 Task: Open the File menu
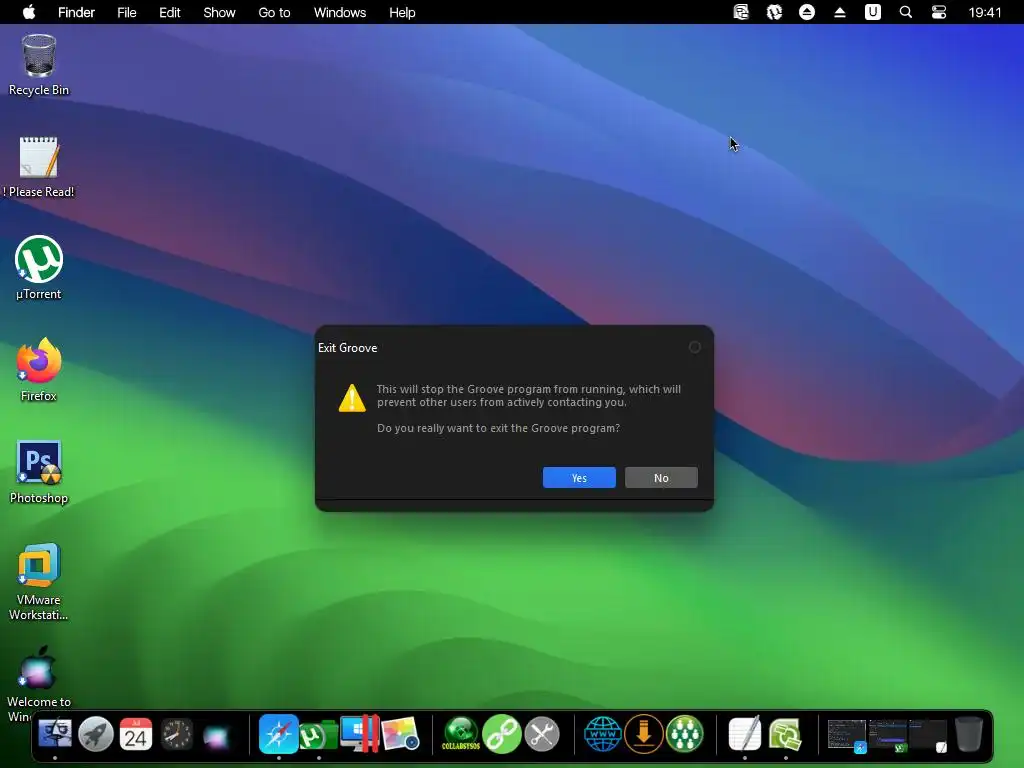coord(127,12)
